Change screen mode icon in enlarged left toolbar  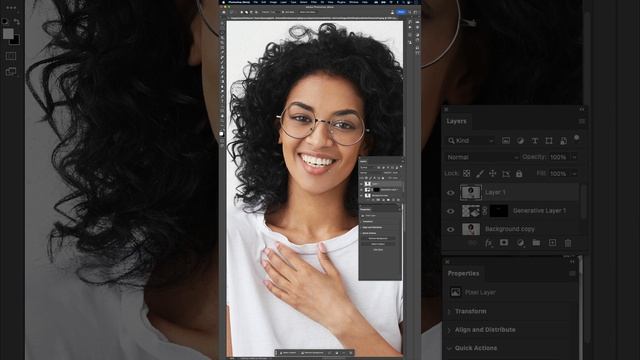(11, 71)
